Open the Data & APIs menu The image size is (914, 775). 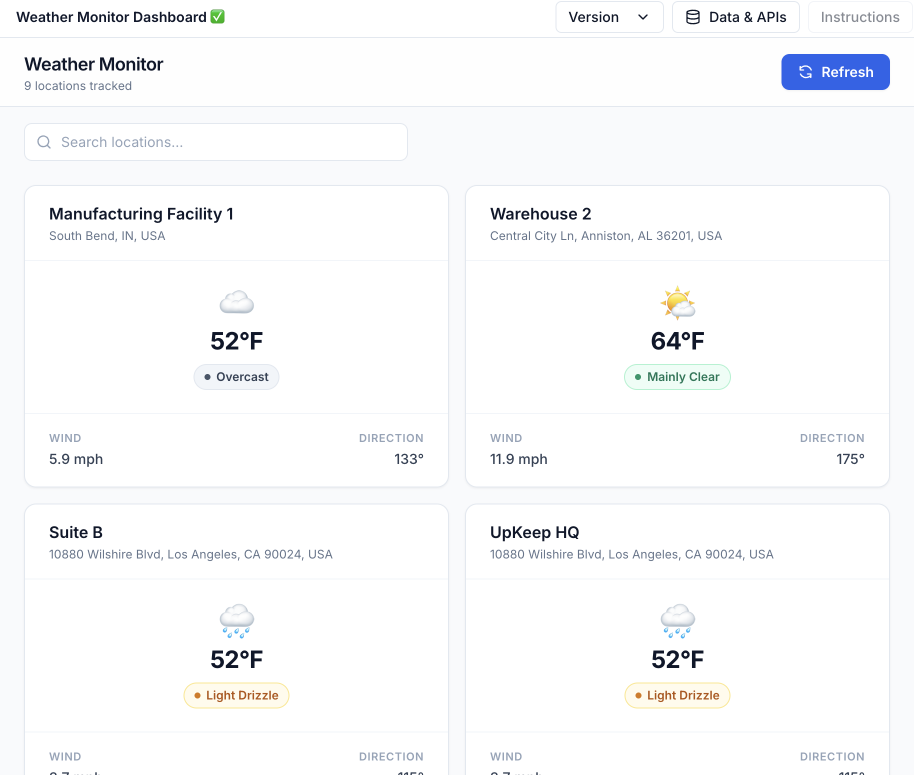point(736,17)
